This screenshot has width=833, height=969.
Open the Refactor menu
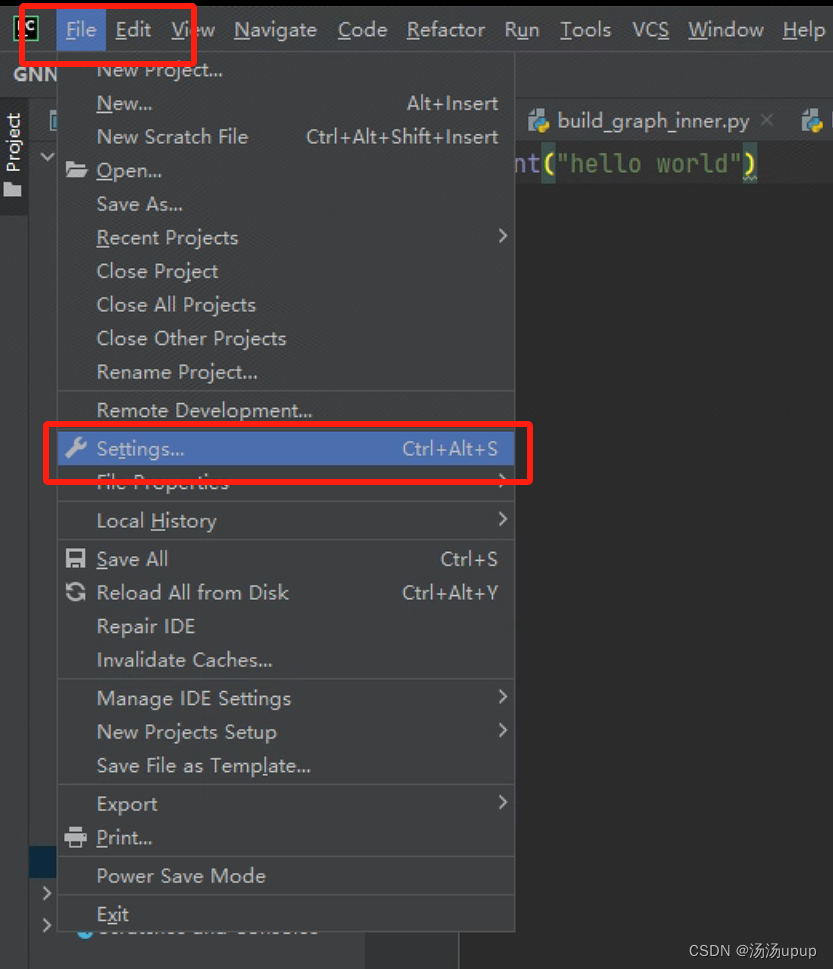pyautogui.click(x=446, y=30)
